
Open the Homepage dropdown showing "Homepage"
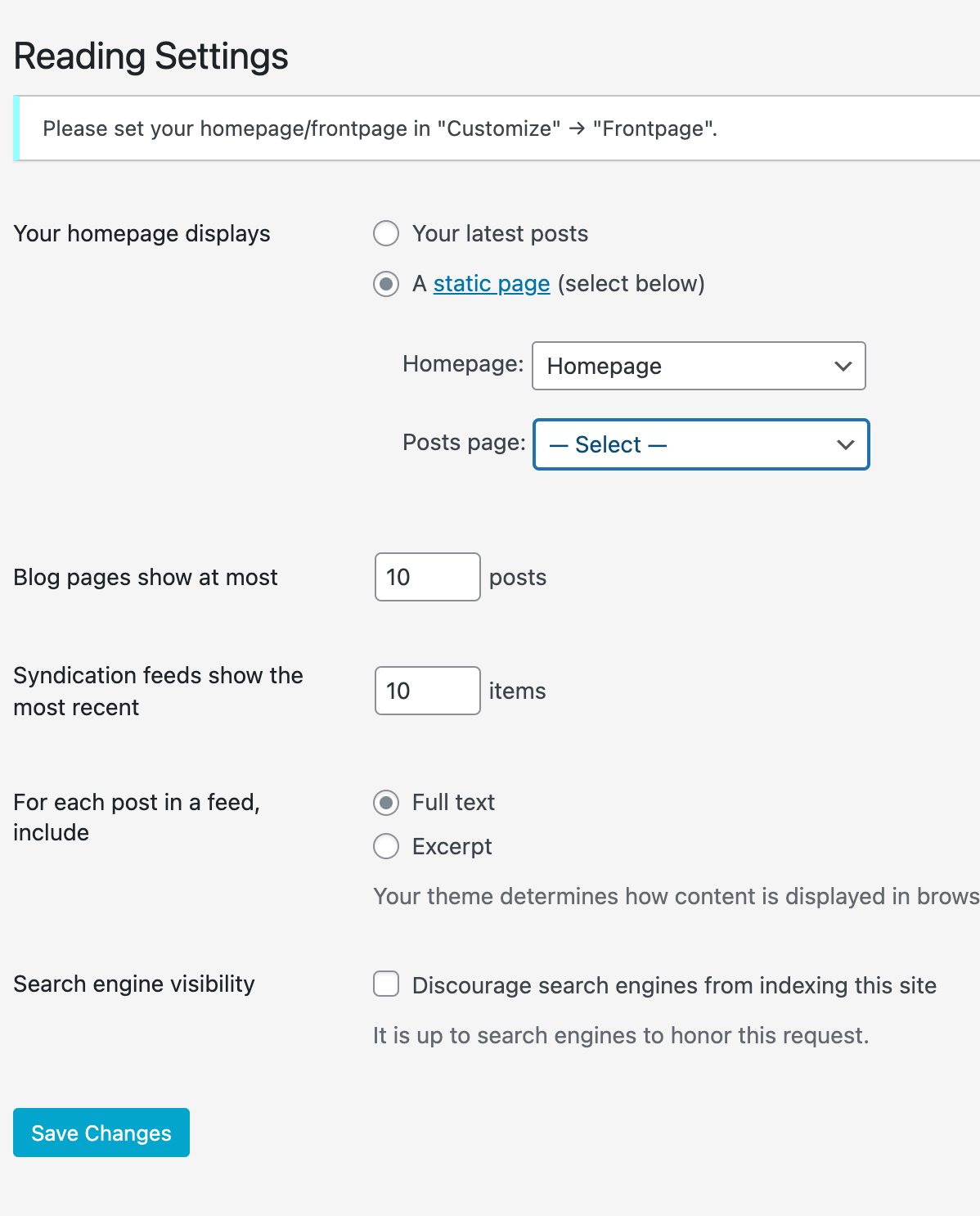point(686,366)
